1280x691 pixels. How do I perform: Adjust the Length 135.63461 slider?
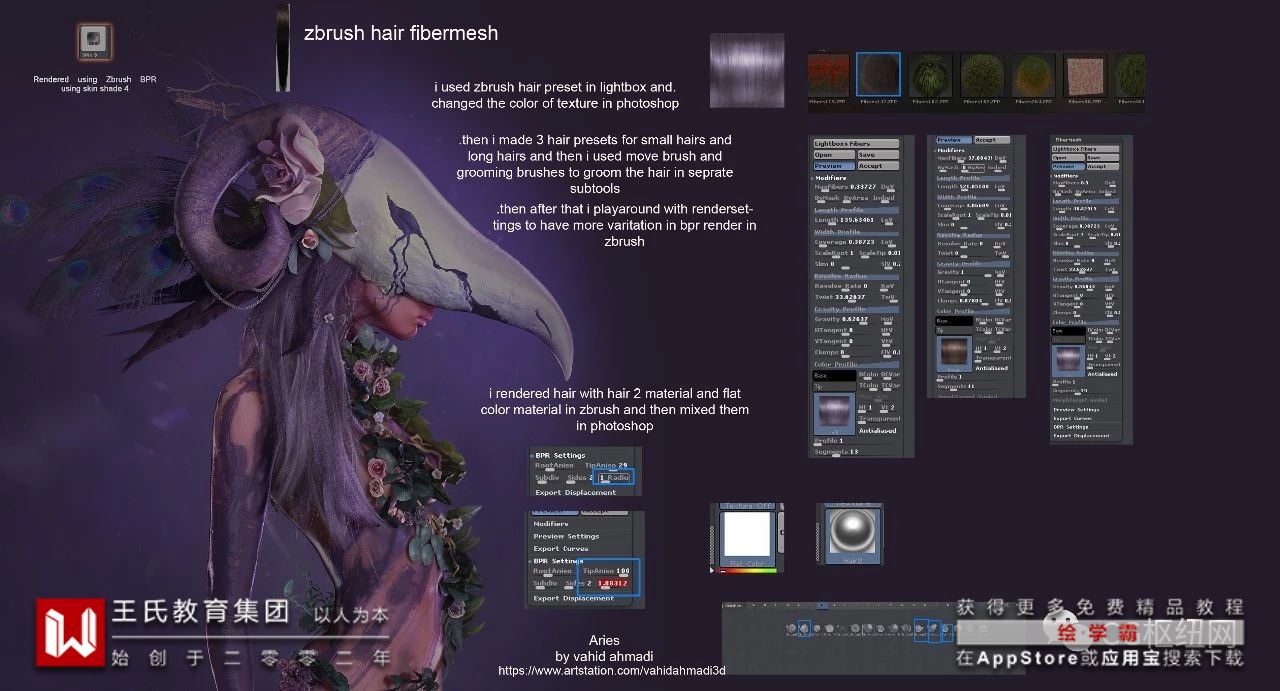pos(845,219)
